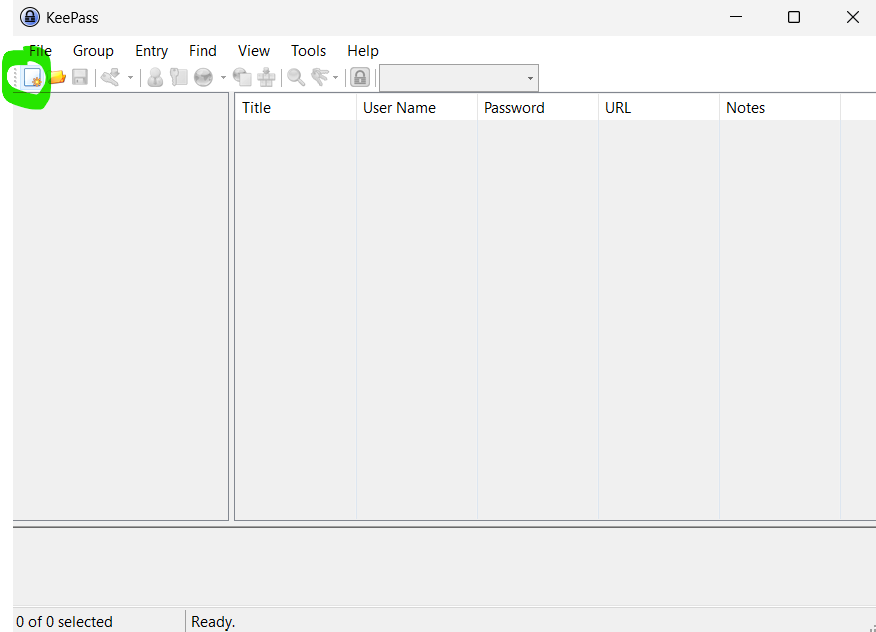Click the User Name column header
Screen dimensions: 876x632
tap(416, 108)
